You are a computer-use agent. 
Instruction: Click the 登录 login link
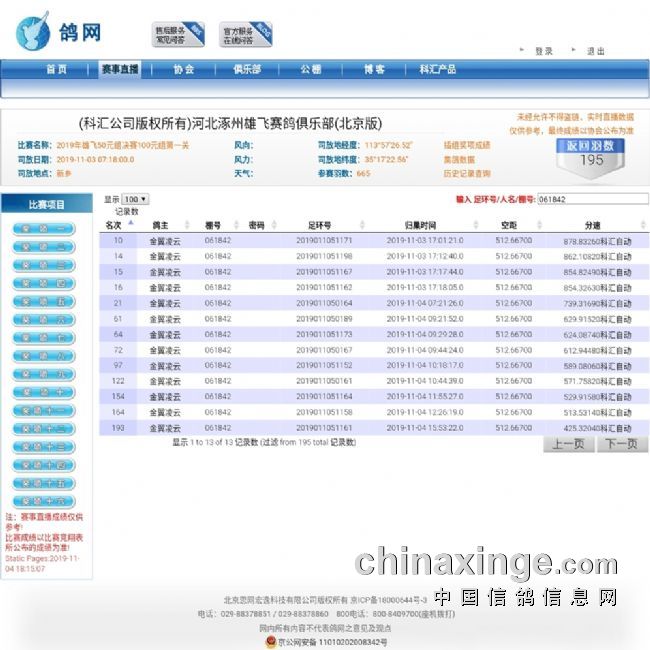pos(543,51)
